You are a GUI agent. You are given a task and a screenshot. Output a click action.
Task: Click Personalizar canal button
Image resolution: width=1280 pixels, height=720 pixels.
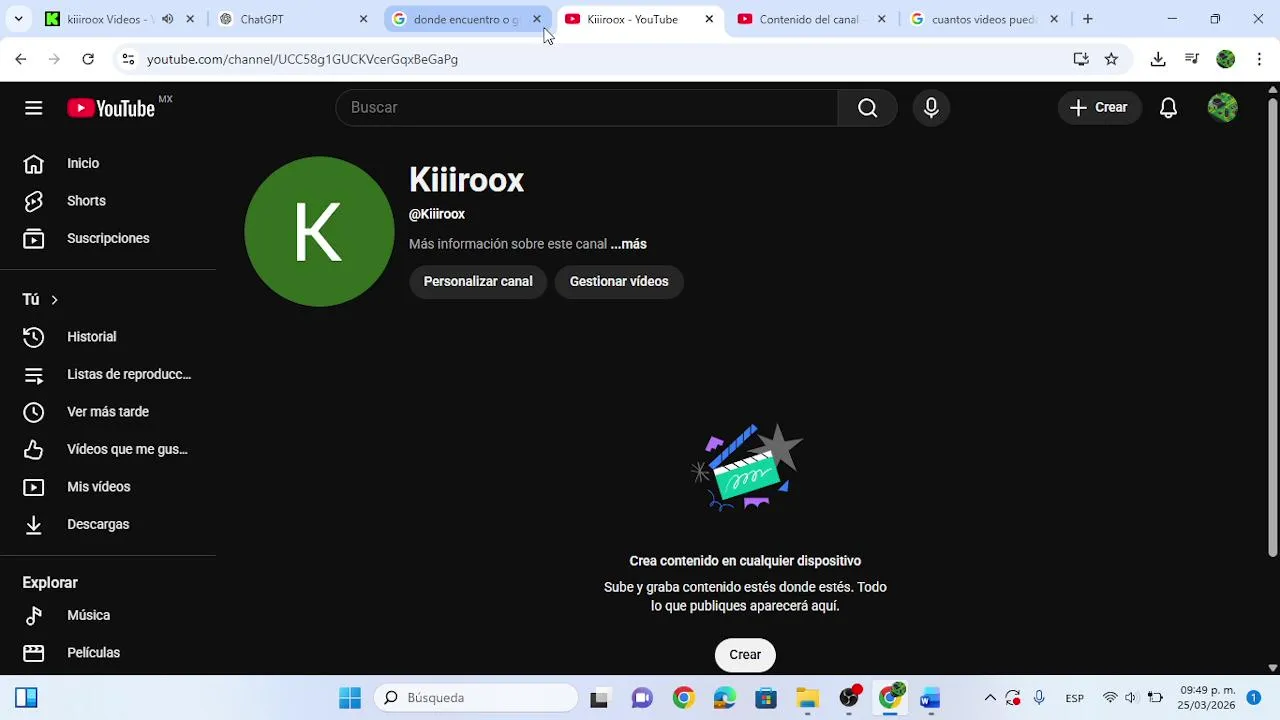coord(478,282)
